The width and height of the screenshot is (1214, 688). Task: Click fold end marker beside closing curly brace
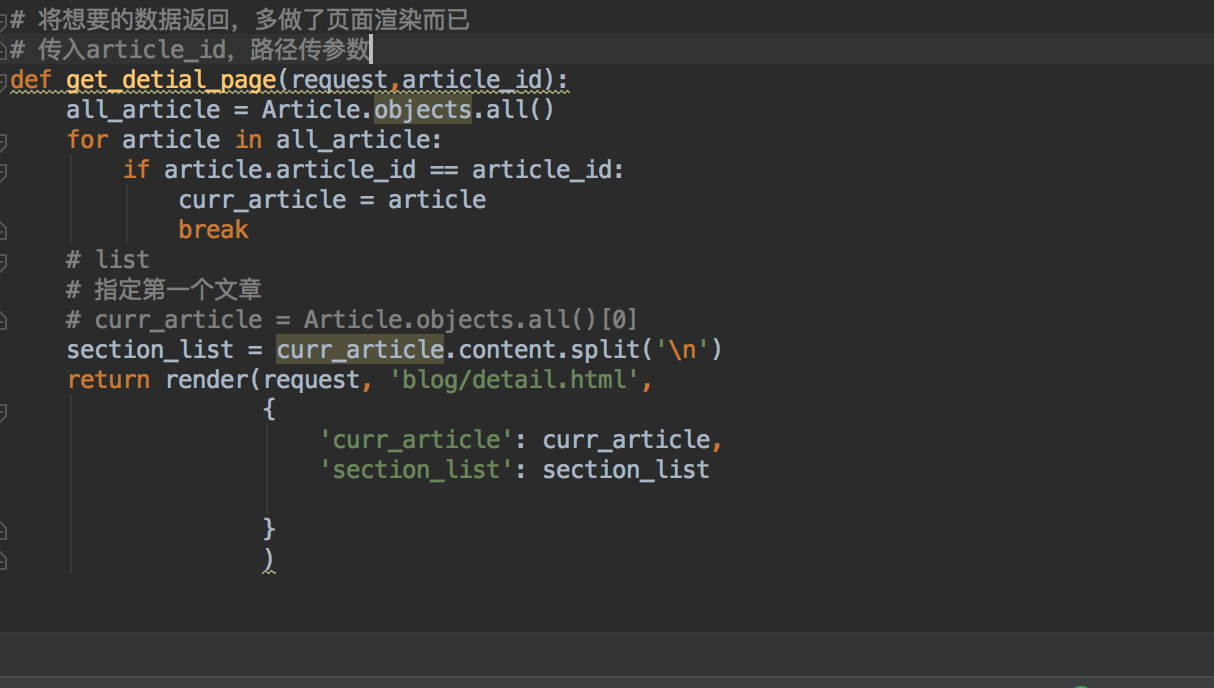tap(3, 529)
